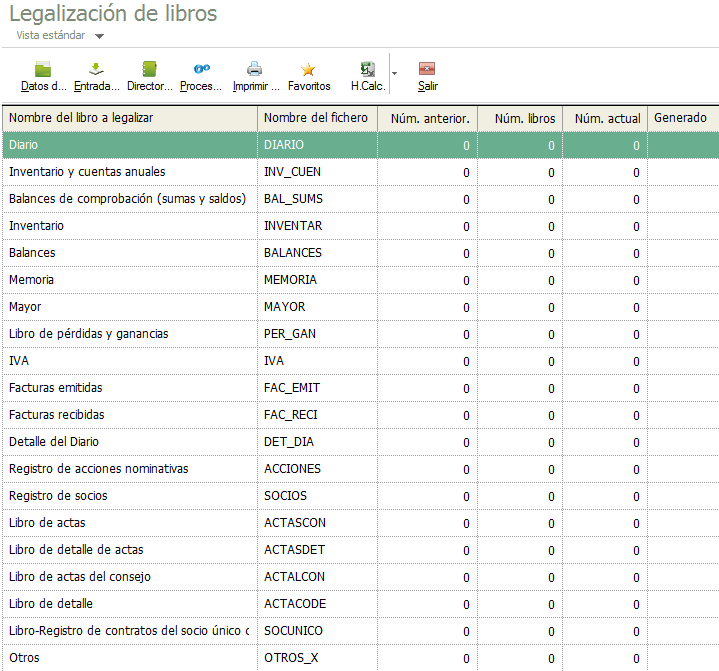Select the Libro de actas row
Image resolution: width=719 pixels, height=671 pixels.
pos(361,523)
